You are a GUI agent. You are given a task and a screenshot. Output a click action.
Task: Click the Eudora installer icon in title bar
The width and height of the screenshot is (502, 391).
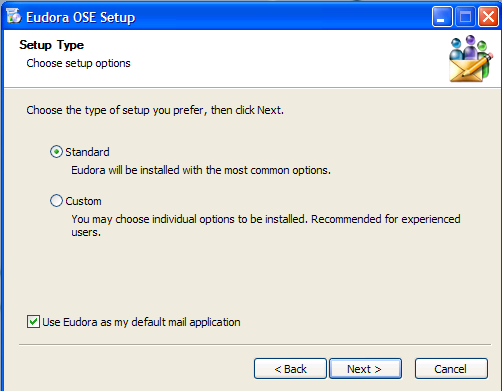(x=14, y=17)
